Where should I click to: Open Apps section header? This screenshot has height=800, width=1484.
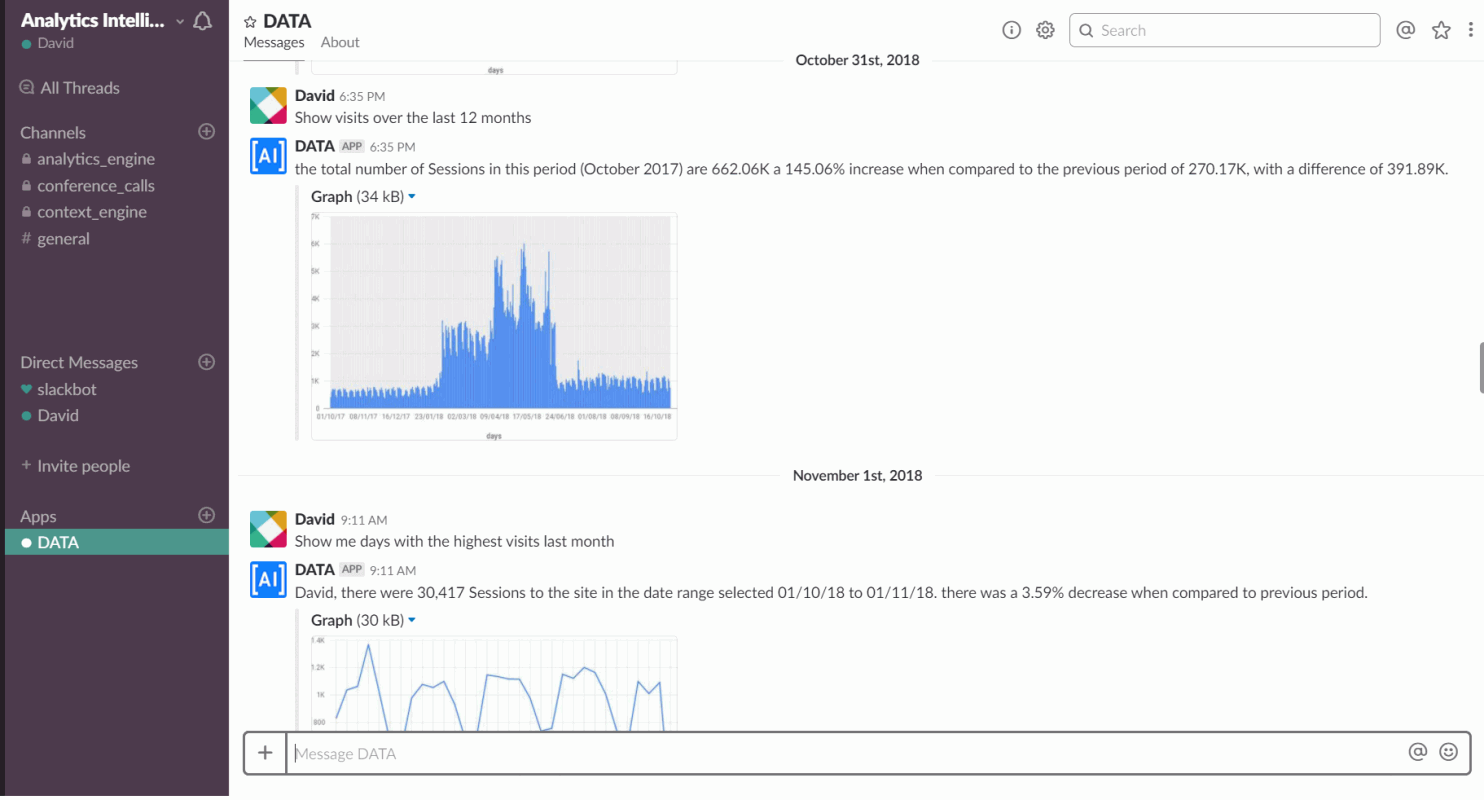click(38, 516)
